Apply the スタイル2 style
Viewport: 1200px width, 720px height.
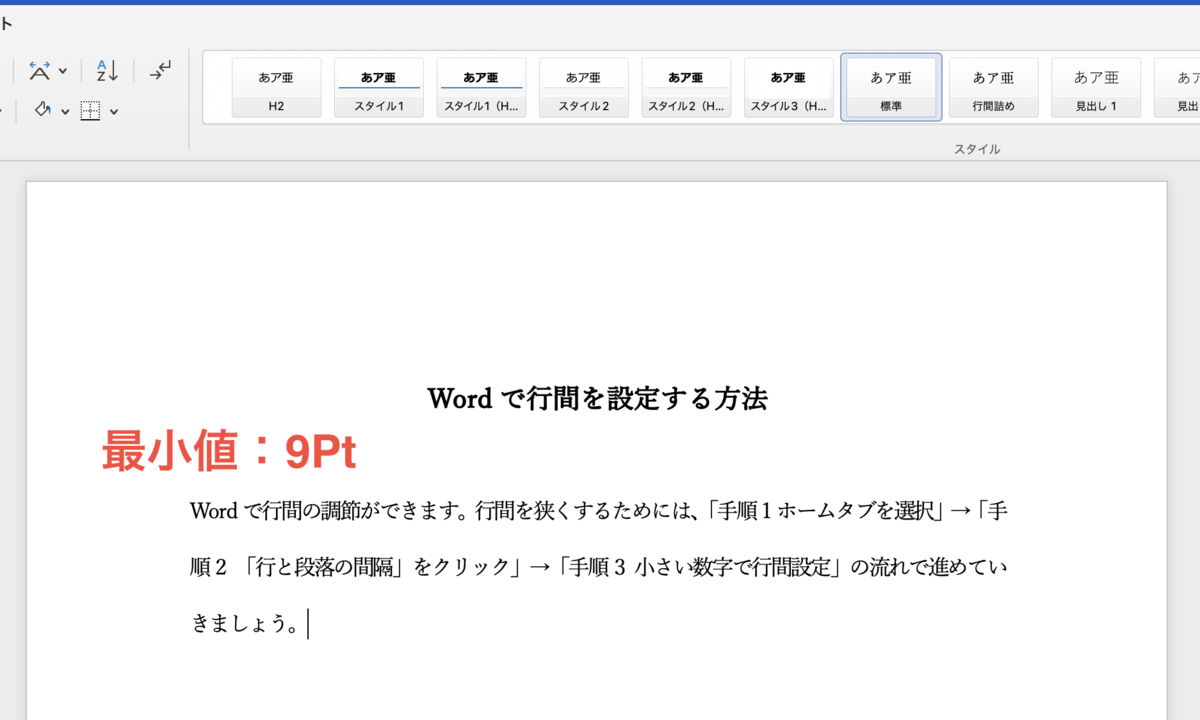pyautogui.click(x=583, y=87)
